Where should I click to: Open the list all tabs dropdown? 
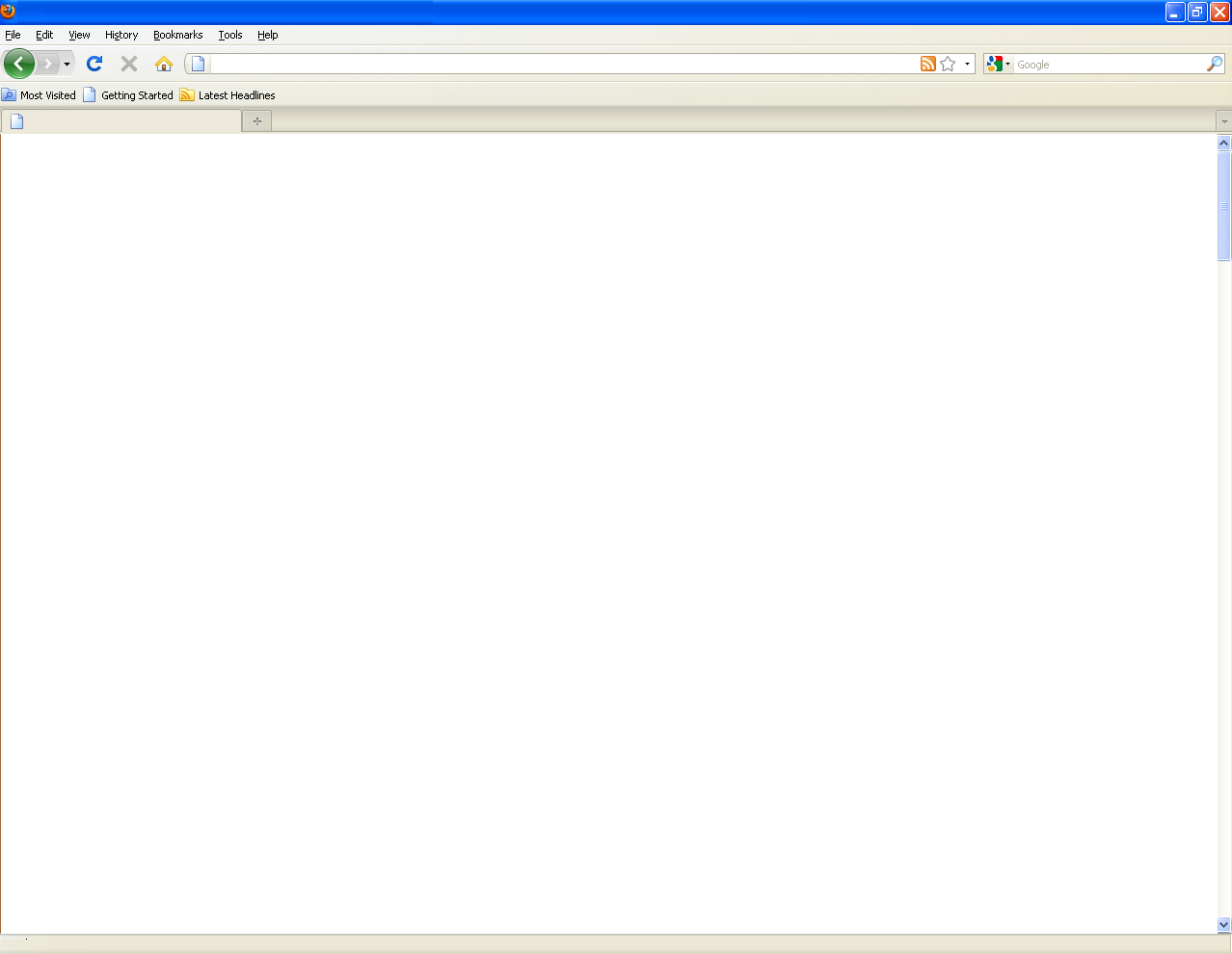(1223, 121)
